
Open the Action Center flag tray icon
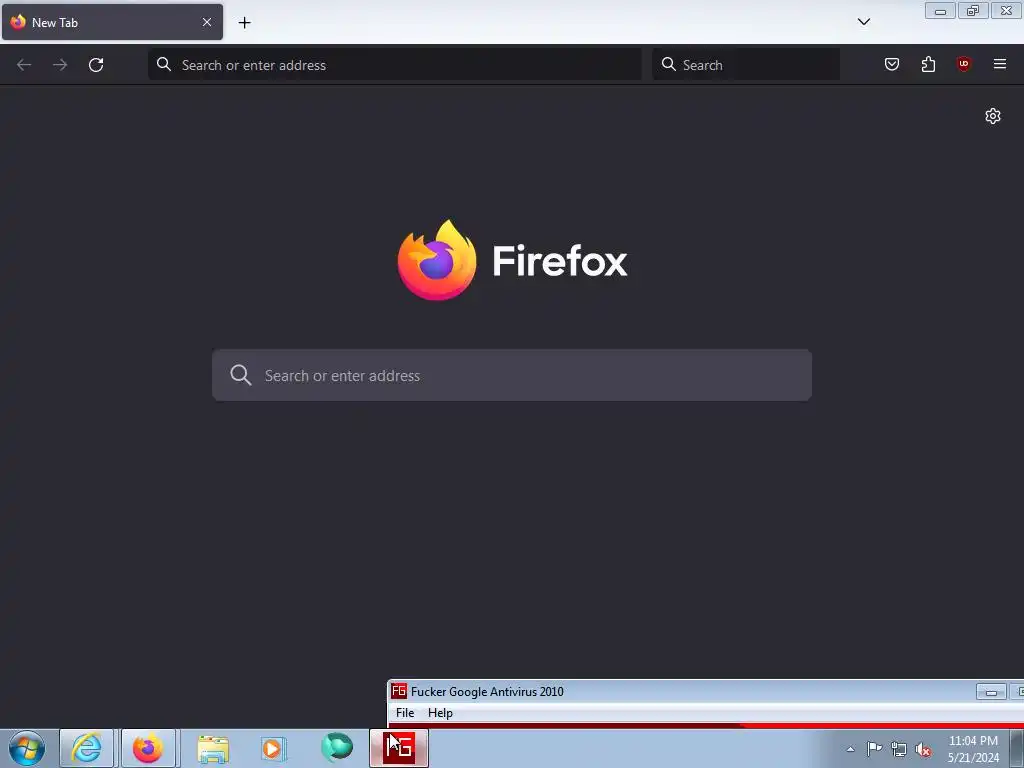[x=874, y=749]
